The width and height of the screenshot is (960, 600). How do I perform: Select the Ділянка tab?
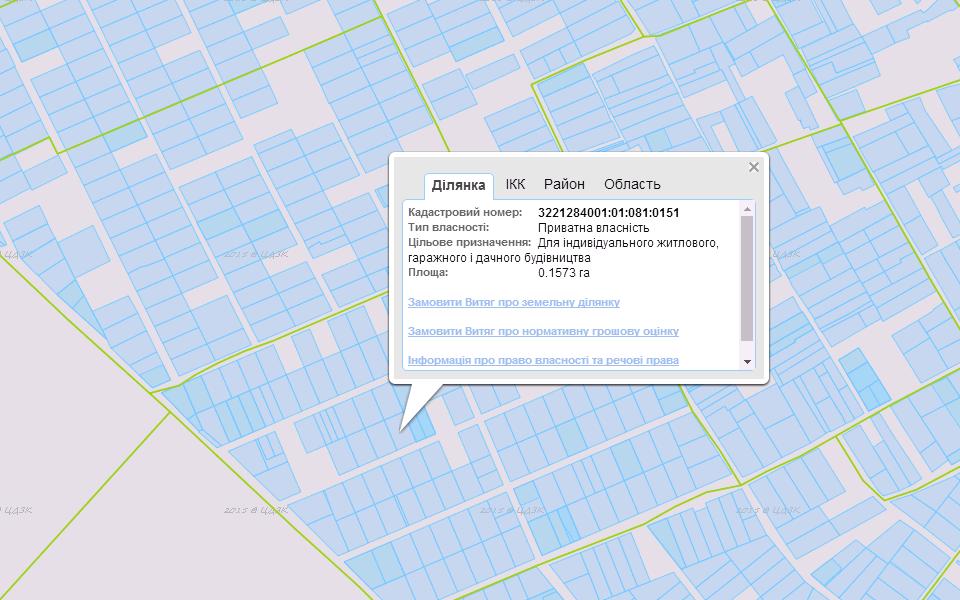click(459, 186)
